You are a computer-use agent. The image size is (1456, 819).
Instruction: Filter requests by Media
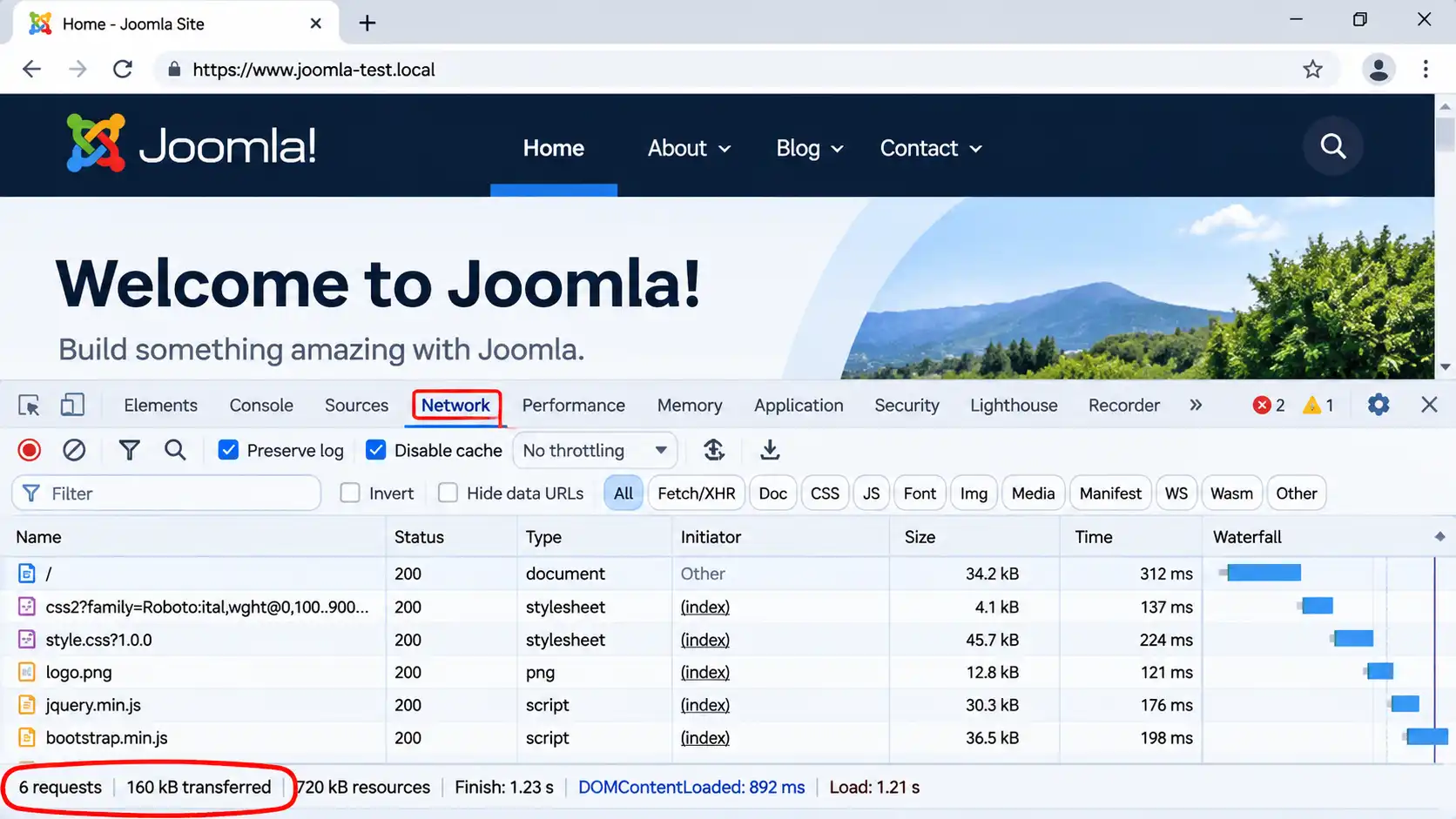coord(1033,493)
